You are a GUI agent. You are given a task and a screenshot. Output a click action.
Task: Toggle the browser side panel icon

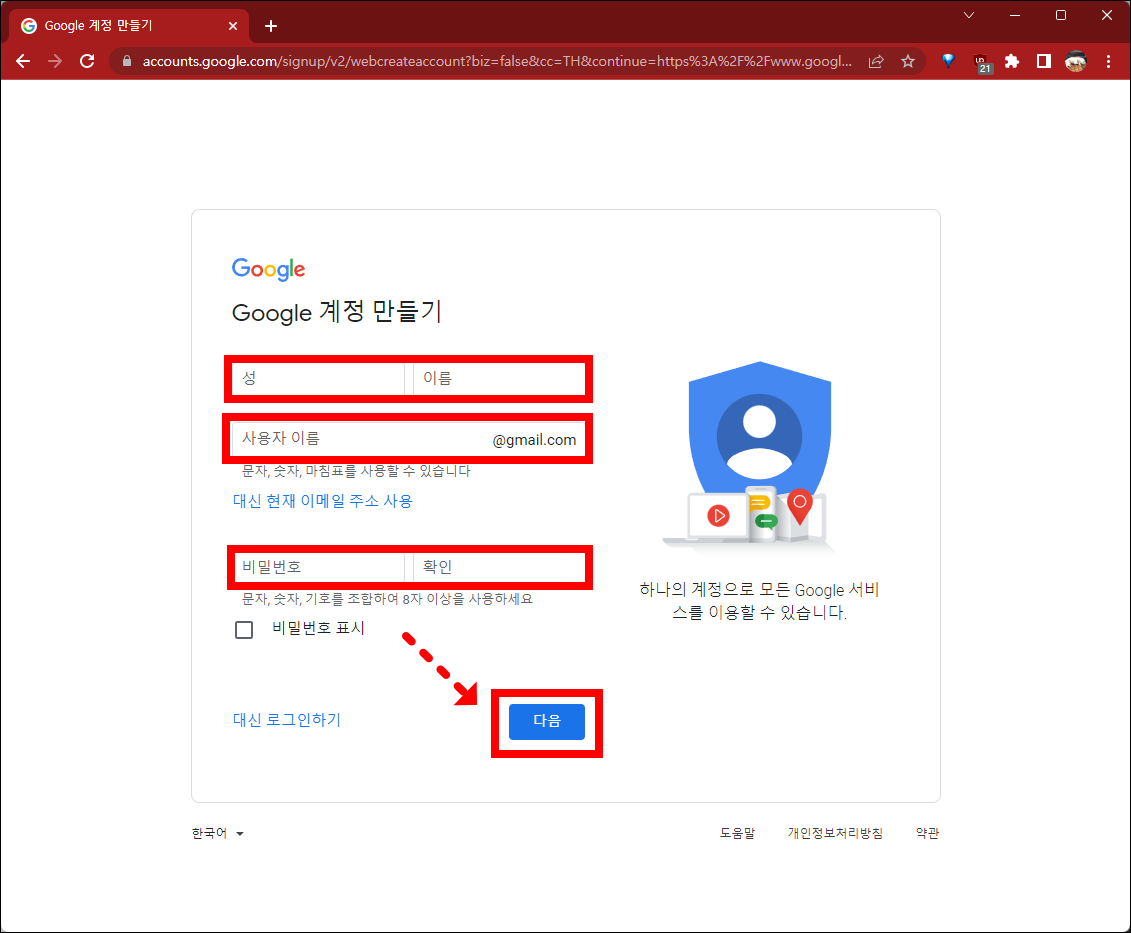pos(1044,61)
